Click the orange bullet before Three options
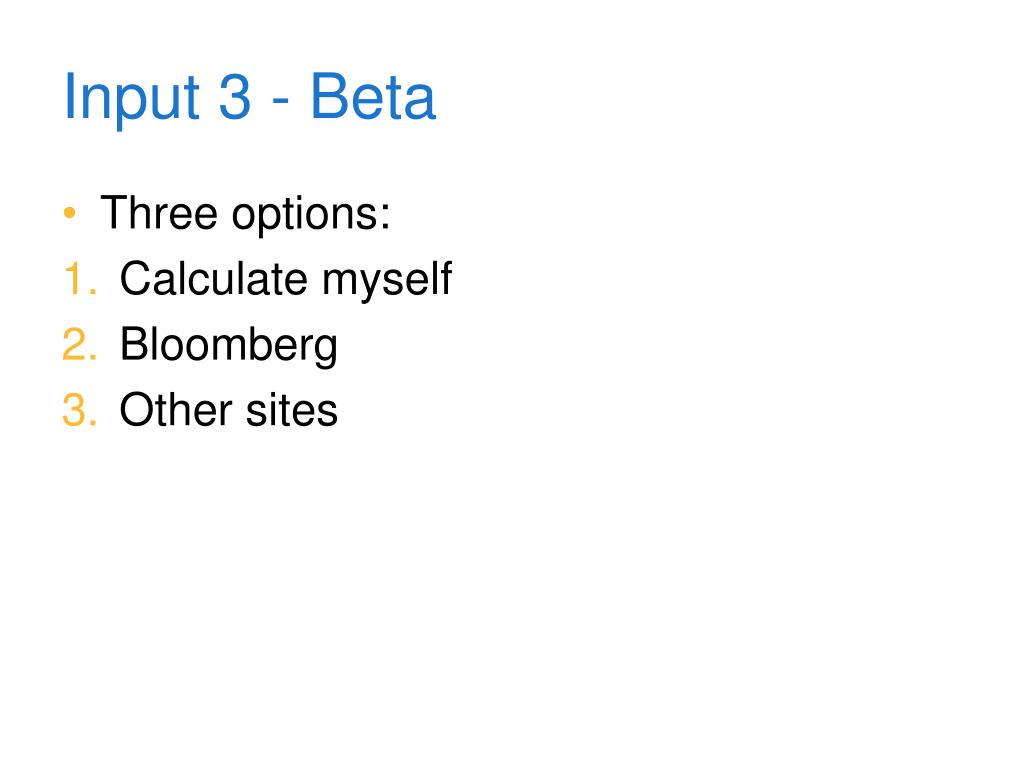The height and width of the screenshot is (768, 1024). point(70,213)
